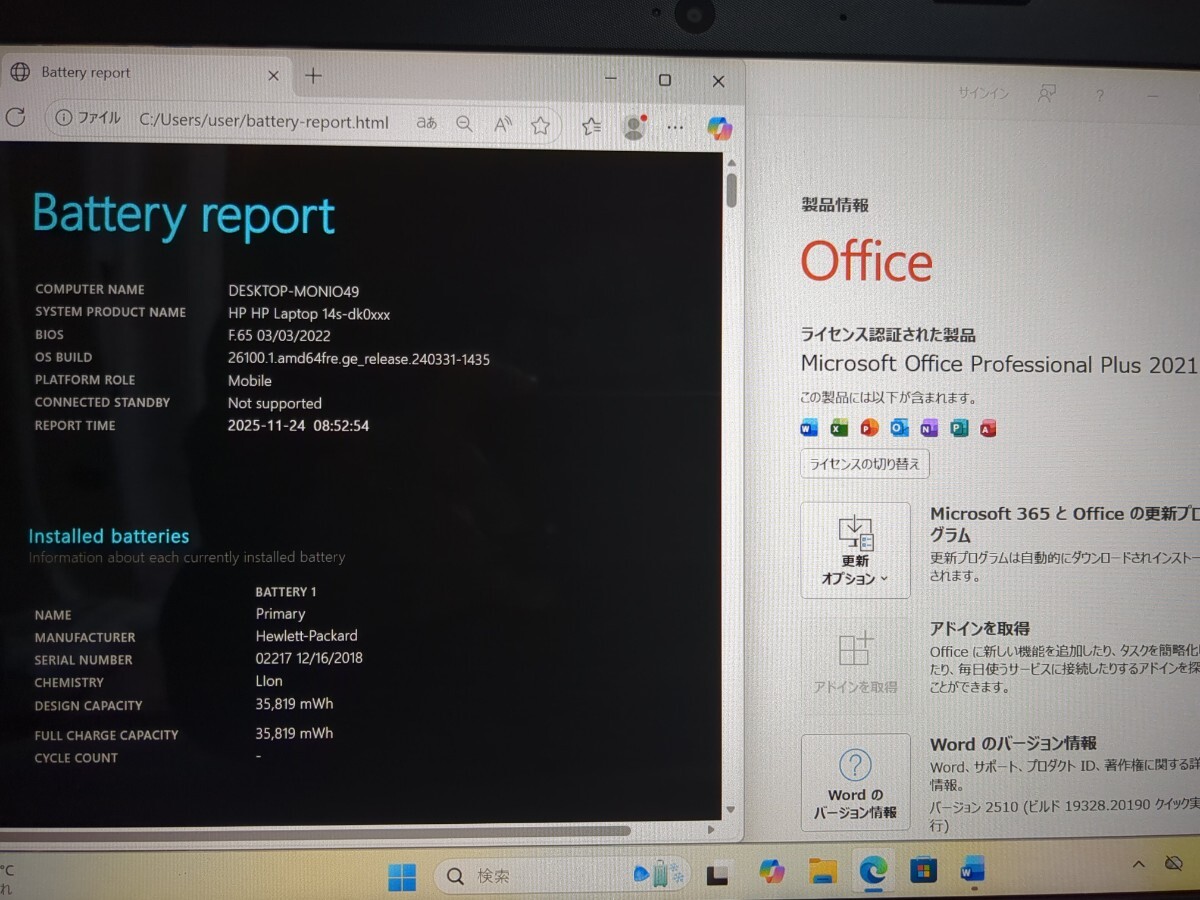Open Word のバージョン情報 button
1200x900 pixels.
click(x=855, y=782)
